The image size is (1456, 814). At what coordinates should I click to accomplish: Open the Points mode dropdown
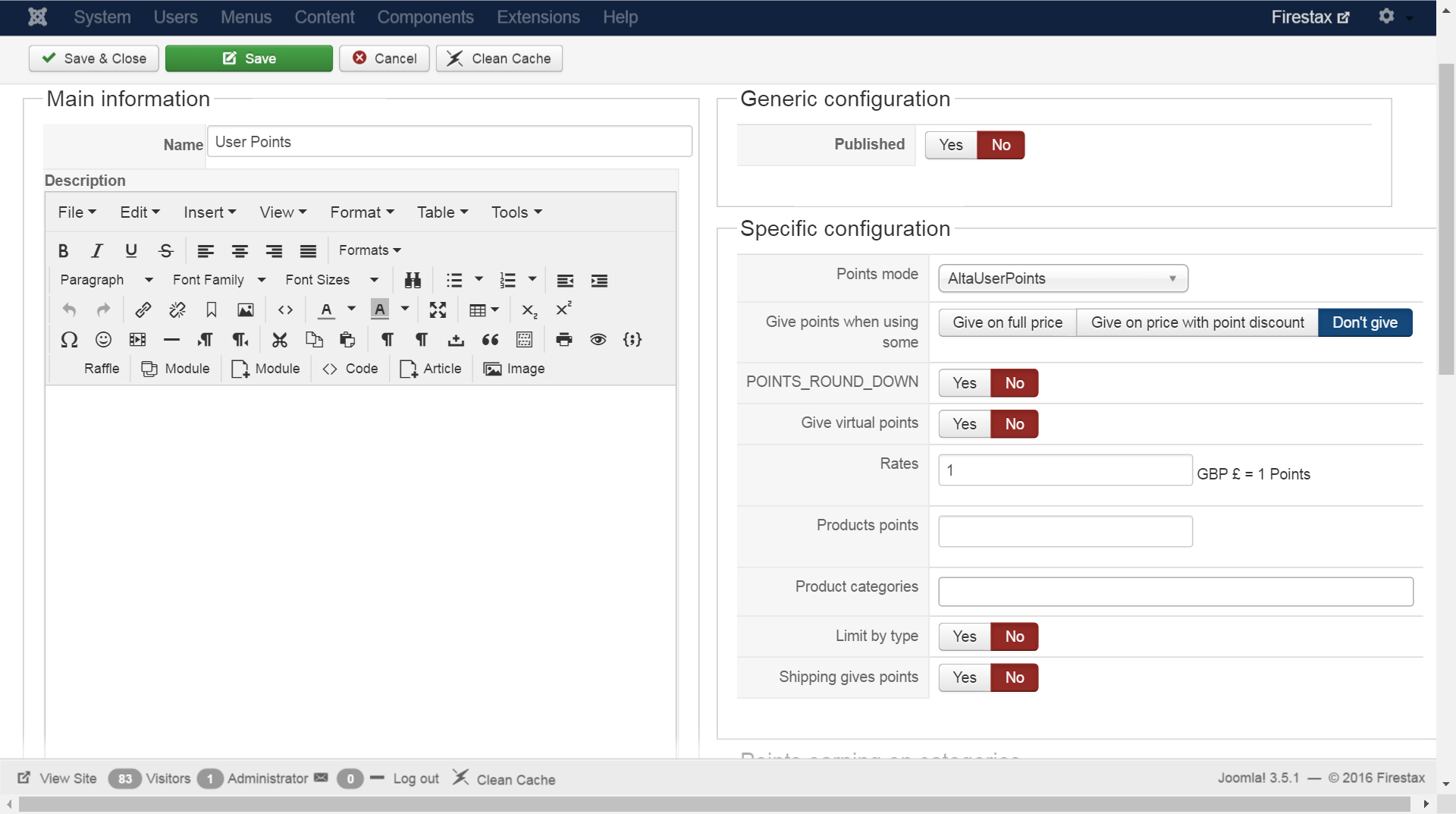pos(1062,278)
